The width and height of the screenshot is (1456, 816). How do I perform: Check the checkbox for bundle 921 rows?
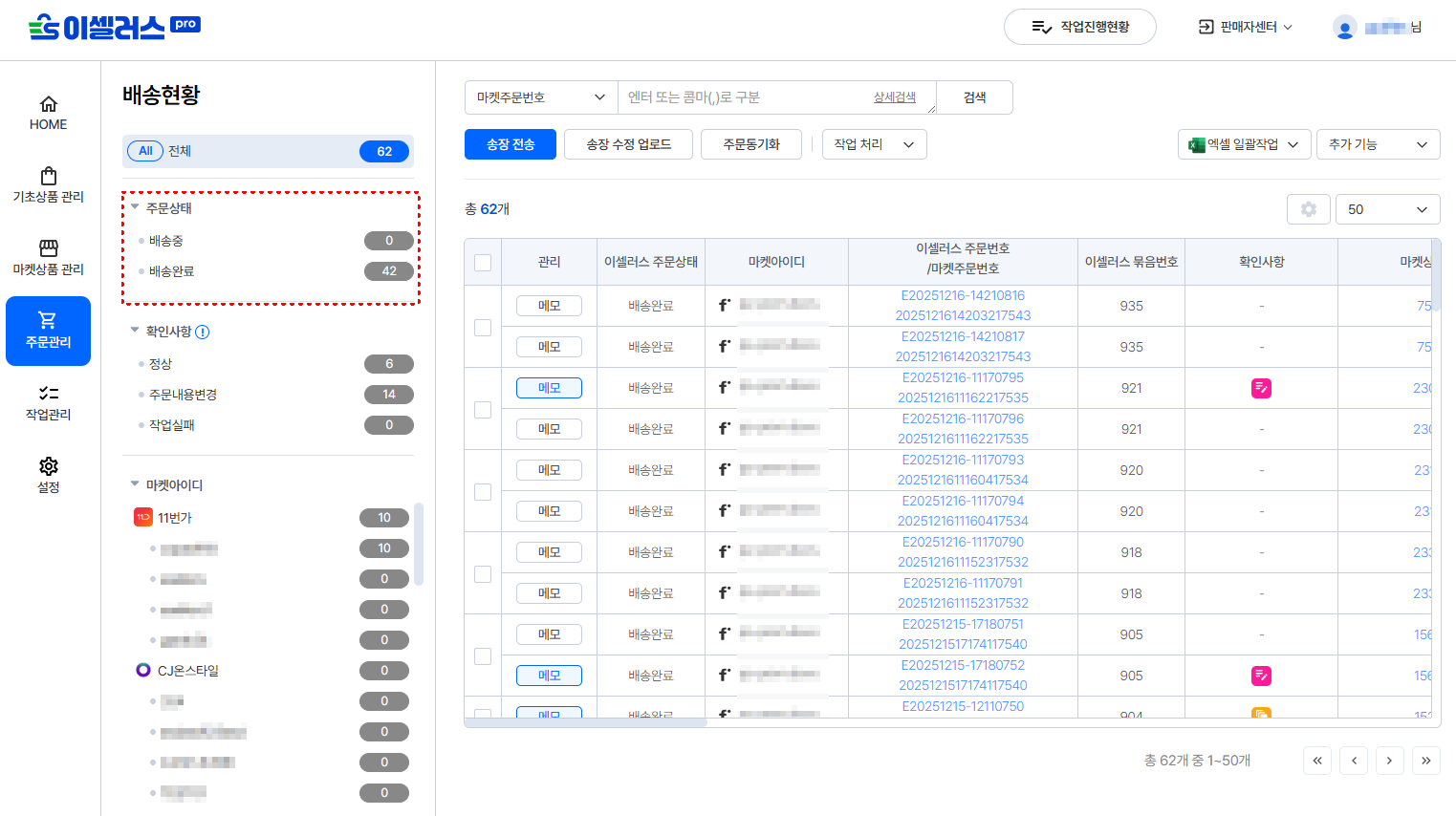[483, 409]
